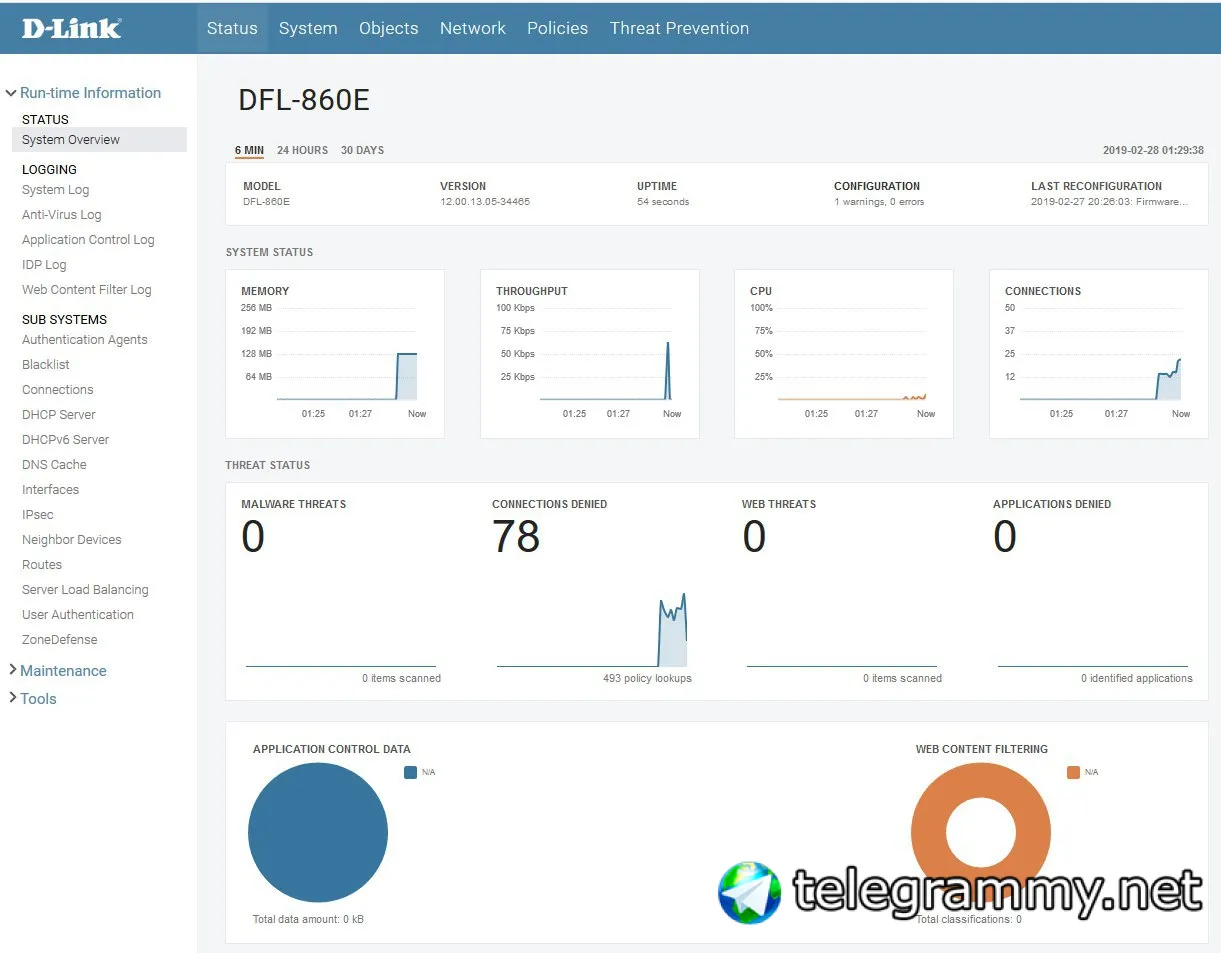The height and width of the screenshot is (953, 1221).
Task: Click the configuration warnings text
Action: (x=879, y=202)
